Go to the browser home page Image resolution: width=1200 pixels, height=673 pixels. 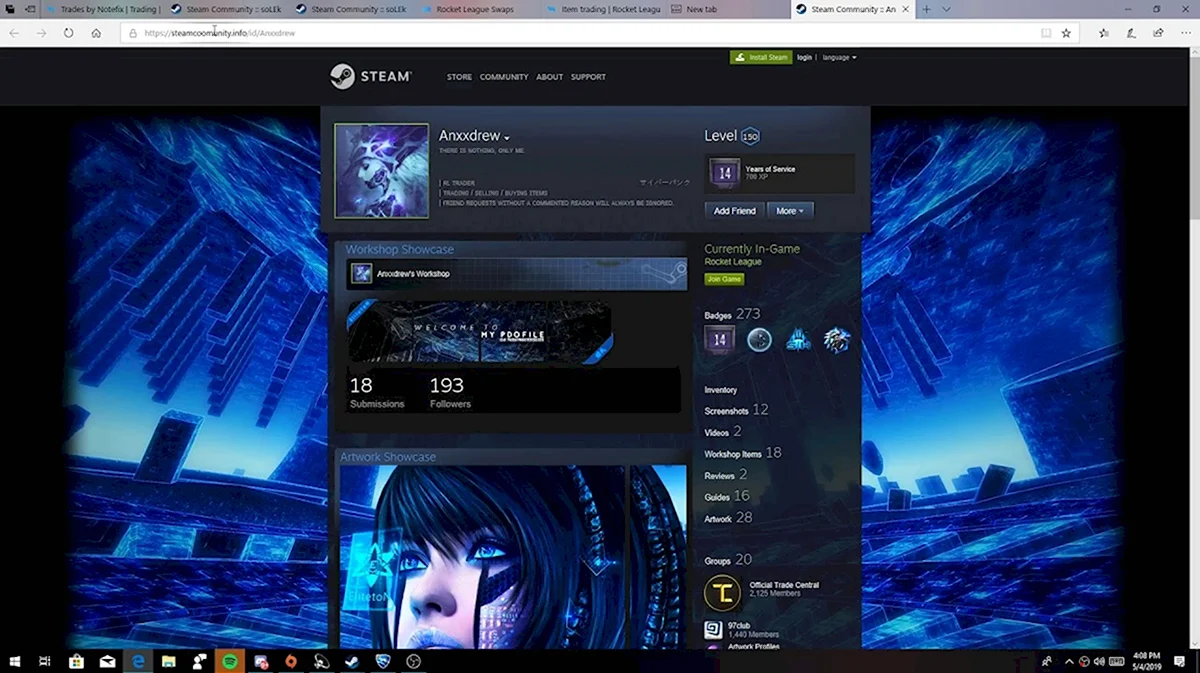click(x=96, y=33)
